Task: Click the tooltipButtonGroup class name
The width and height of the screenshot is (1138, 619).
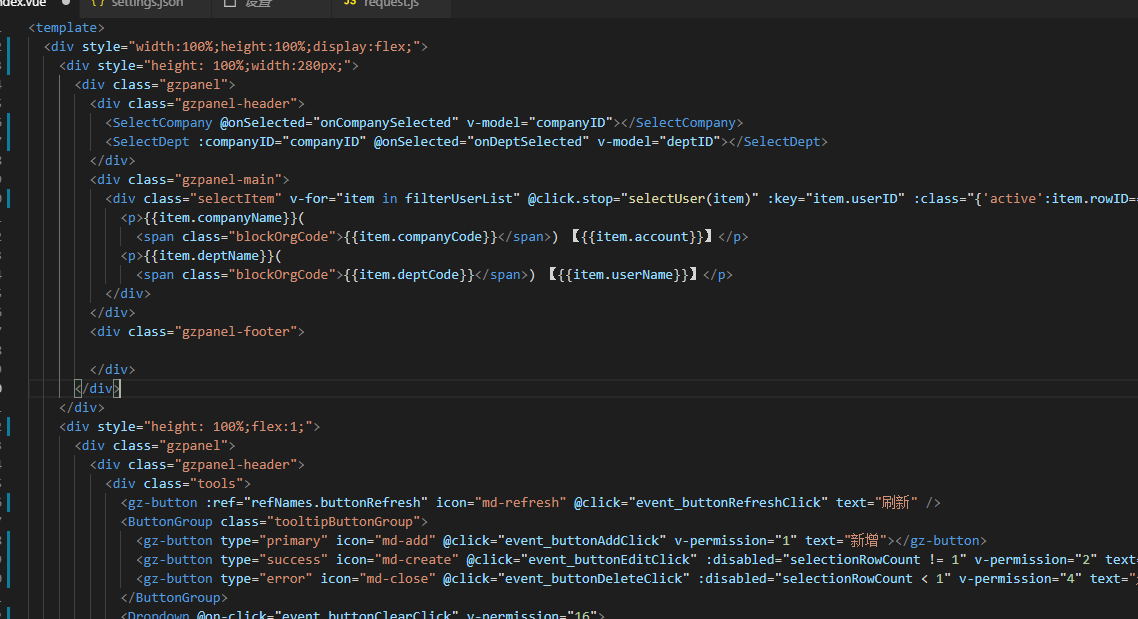Action: pyautogui.click(x=343, y=522)
